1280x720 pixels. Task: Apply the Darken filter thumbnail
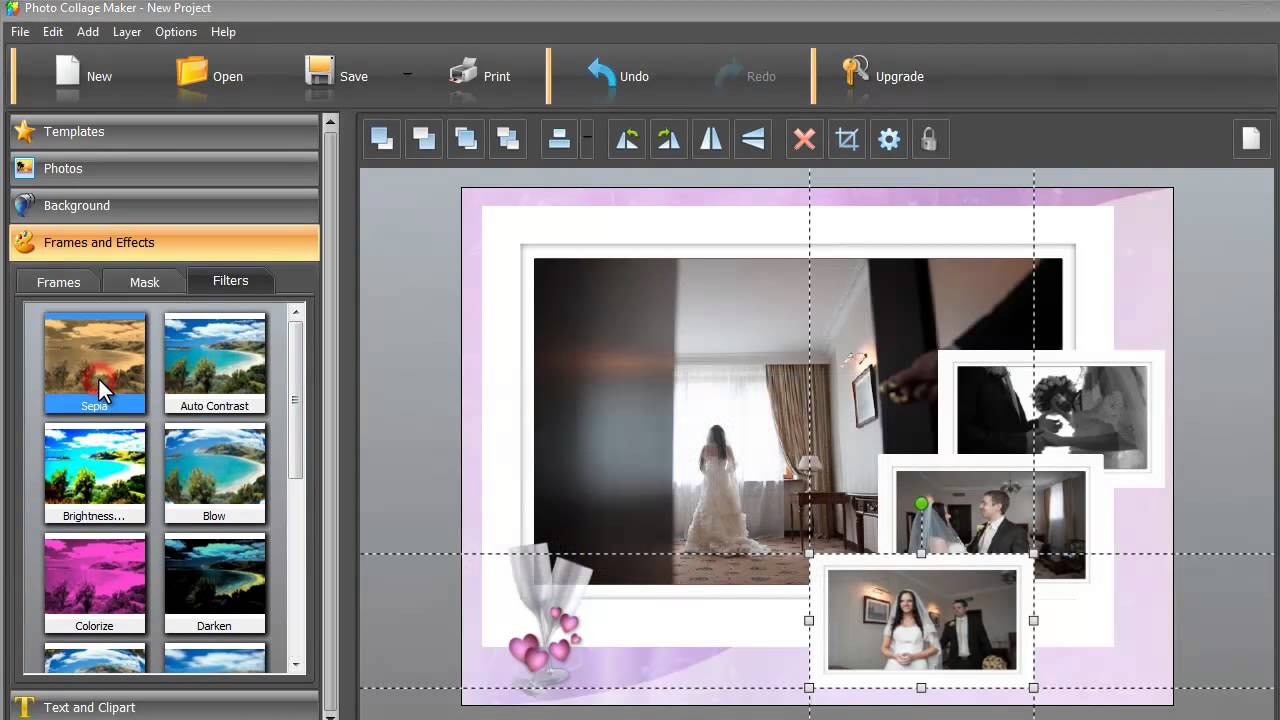tap(215, 583)
